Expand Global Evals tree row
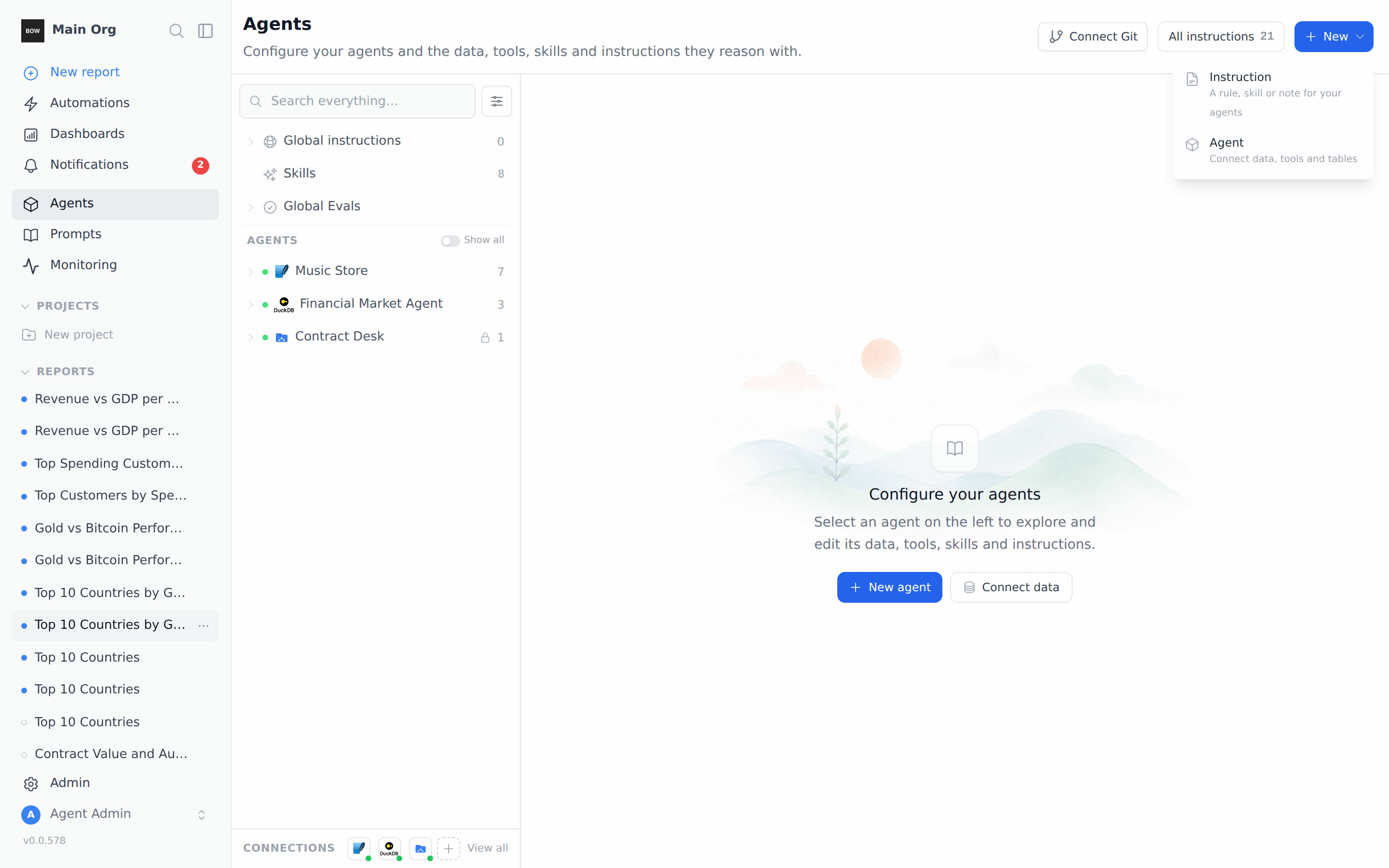The width and height of the screenshot is (1389, 868). (250, 207)
